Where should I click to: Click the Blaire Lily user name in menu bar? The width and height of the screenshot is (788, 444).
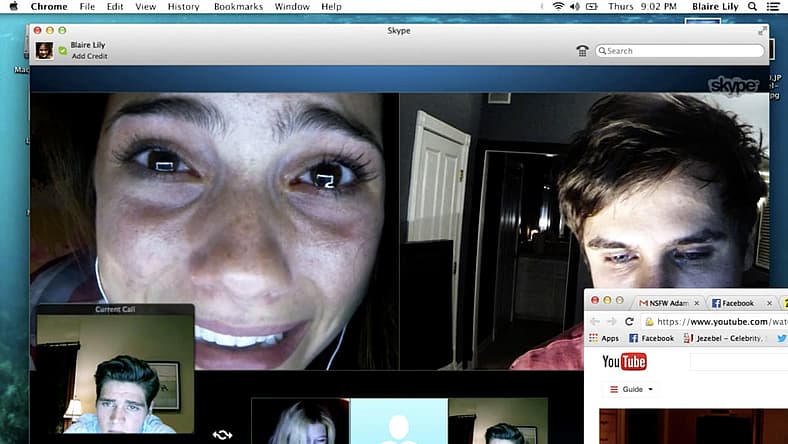pyautogui.click(x=715, y=7)
